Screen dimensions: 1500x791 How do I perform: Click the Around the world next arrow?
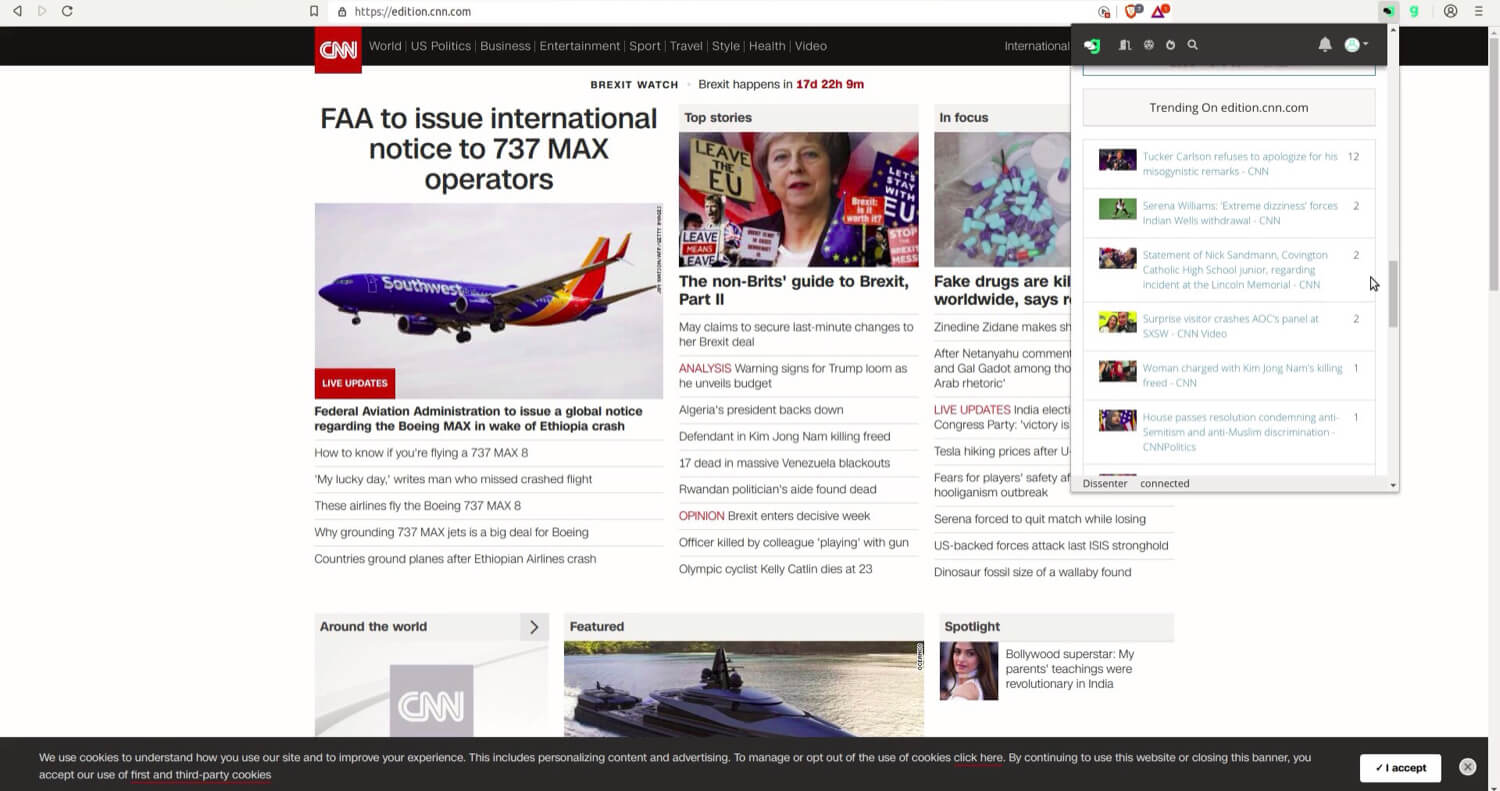click(x=534, y=627)
